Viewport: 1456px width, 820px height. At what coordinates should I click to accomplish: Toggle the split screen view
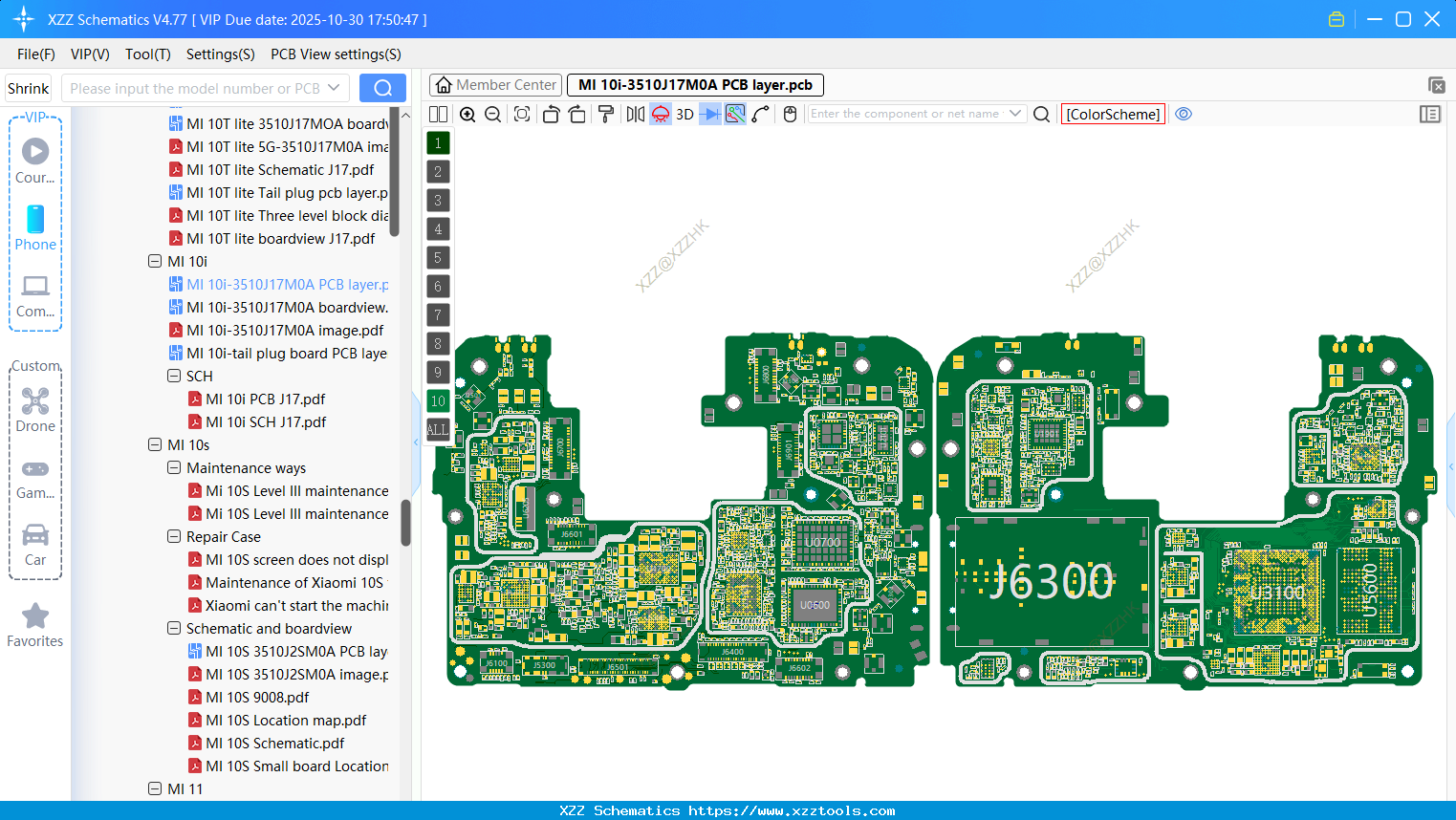coord(438,114)
